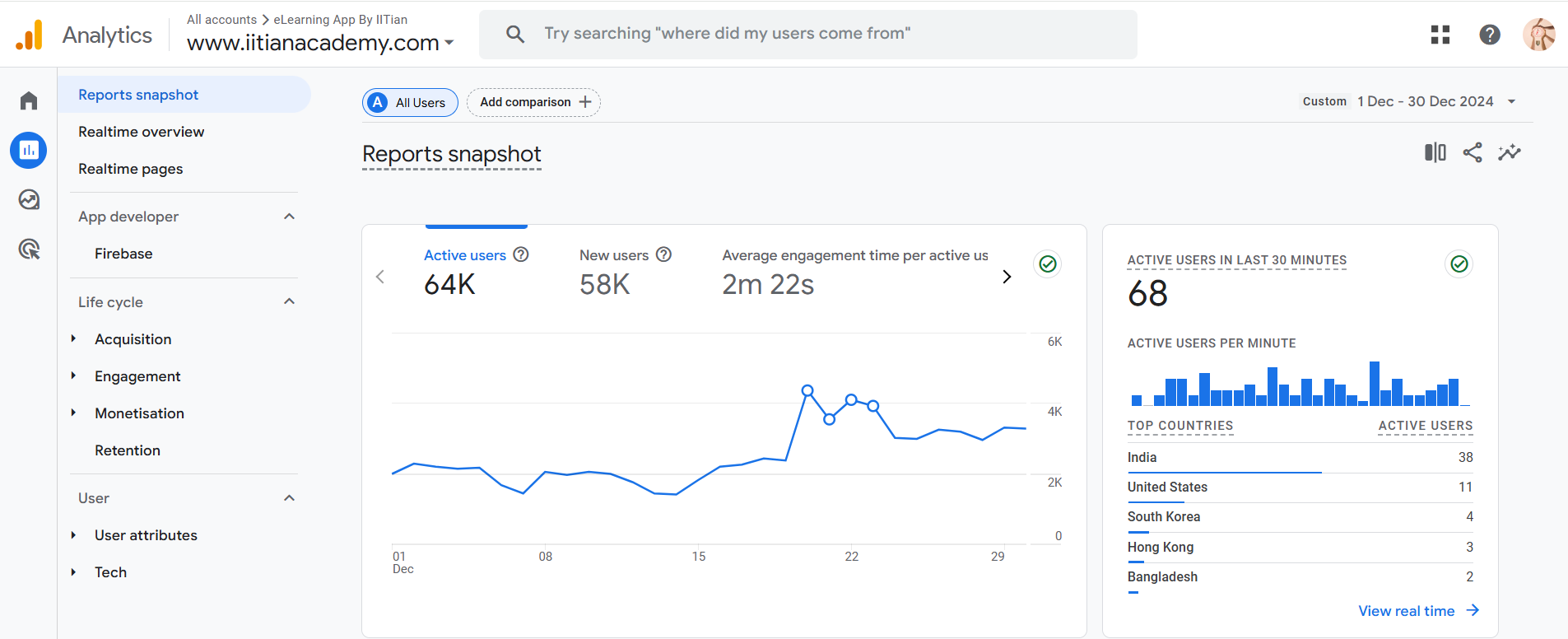
Task: Open the property selector www.iitianacademy.com
Action: click(320, 43)
